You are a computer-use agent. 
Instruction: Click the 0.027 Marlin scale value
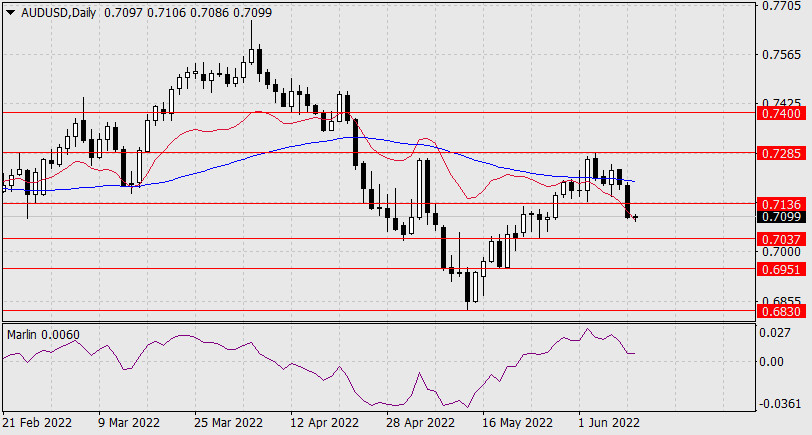777,332
